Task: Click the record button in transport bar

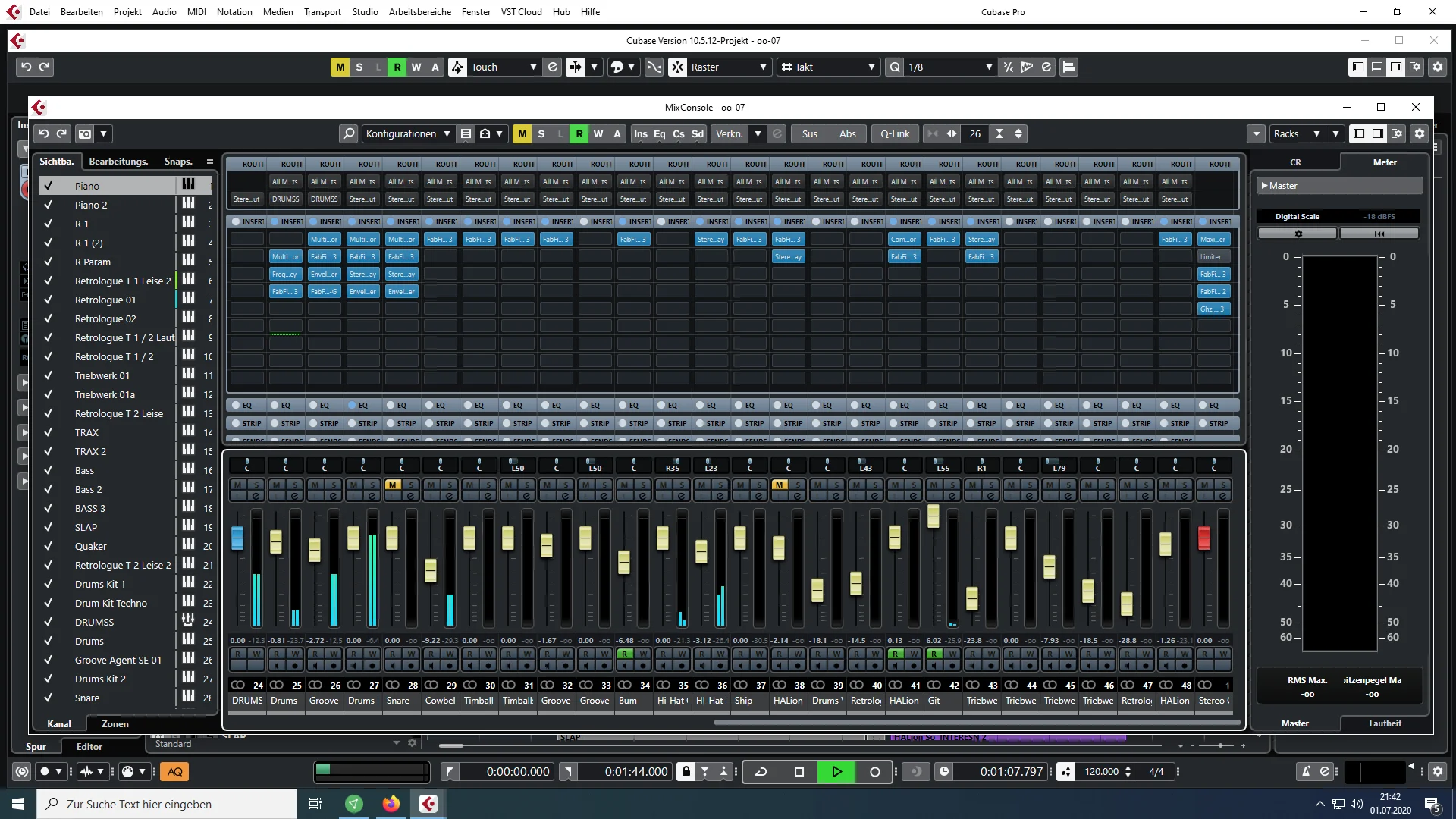Action: [x=874, y=771]
